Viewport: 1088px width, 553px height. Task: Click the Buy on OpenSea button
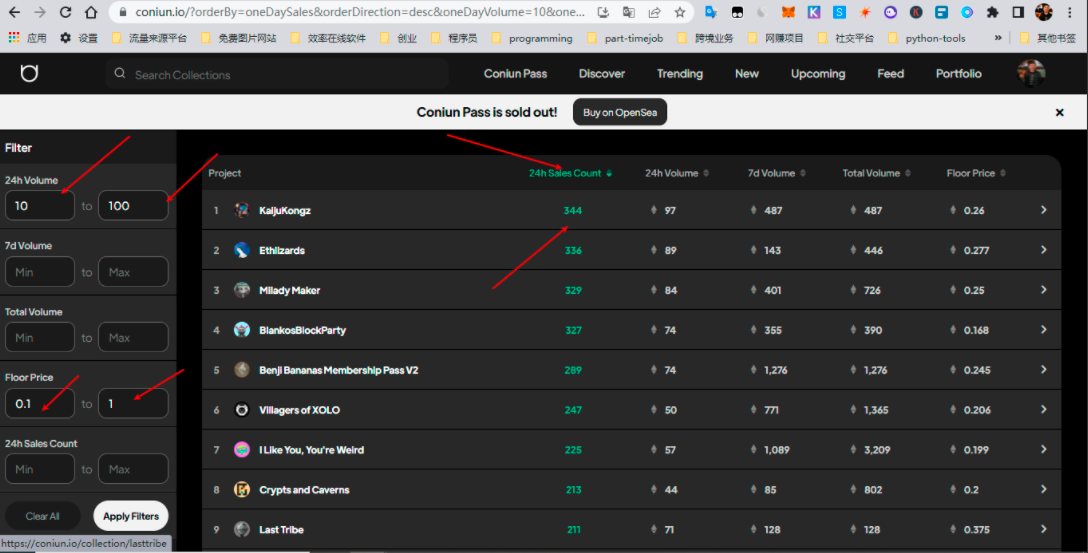pos(620,113)
